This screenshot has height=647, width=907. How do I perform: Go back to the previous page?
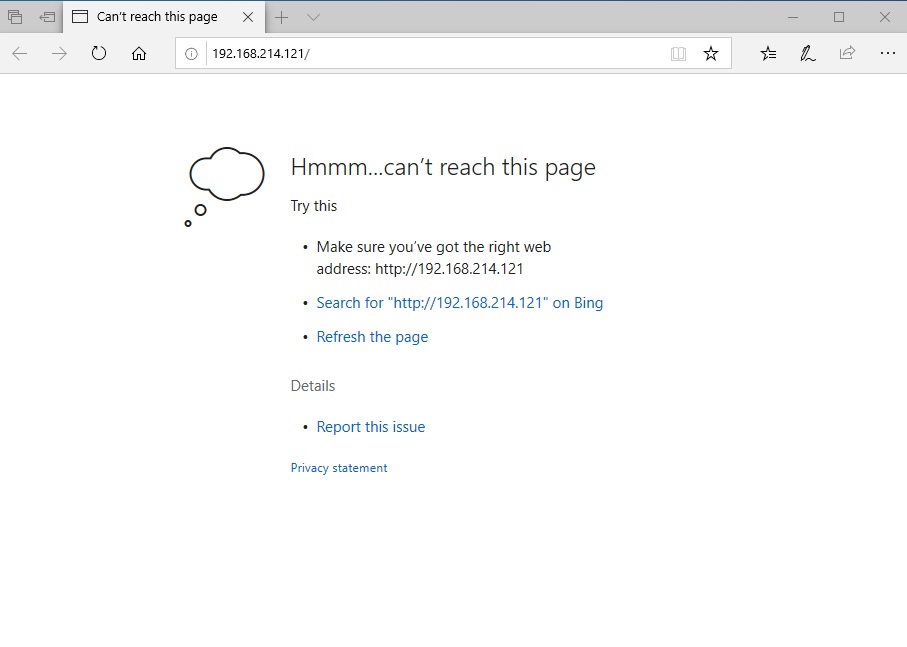(20, 53)
